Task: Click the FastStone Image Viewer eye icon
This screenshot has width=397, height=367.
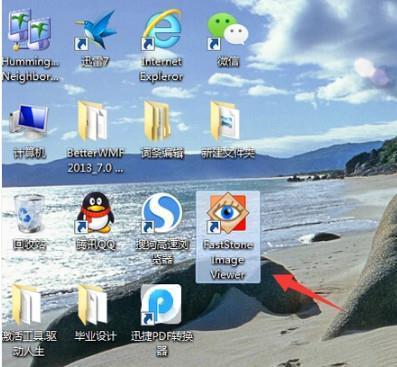Action: click(227, 213)
